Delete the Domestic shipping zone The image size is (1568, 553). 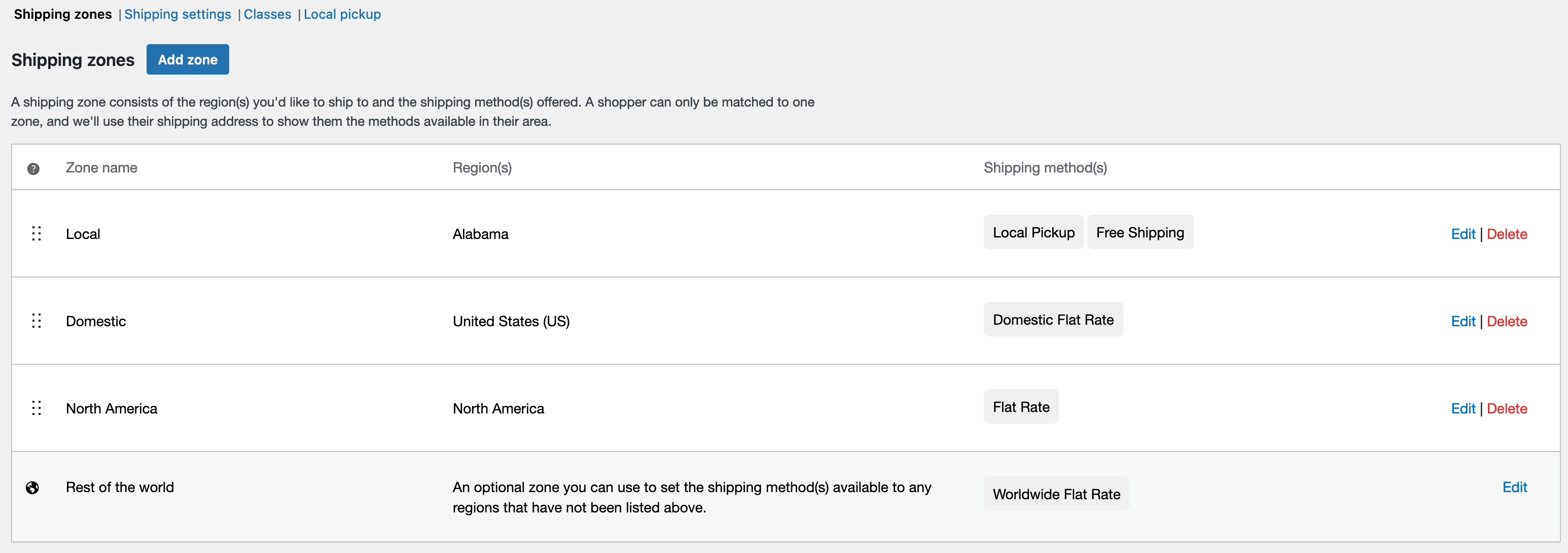[1507, 321]
